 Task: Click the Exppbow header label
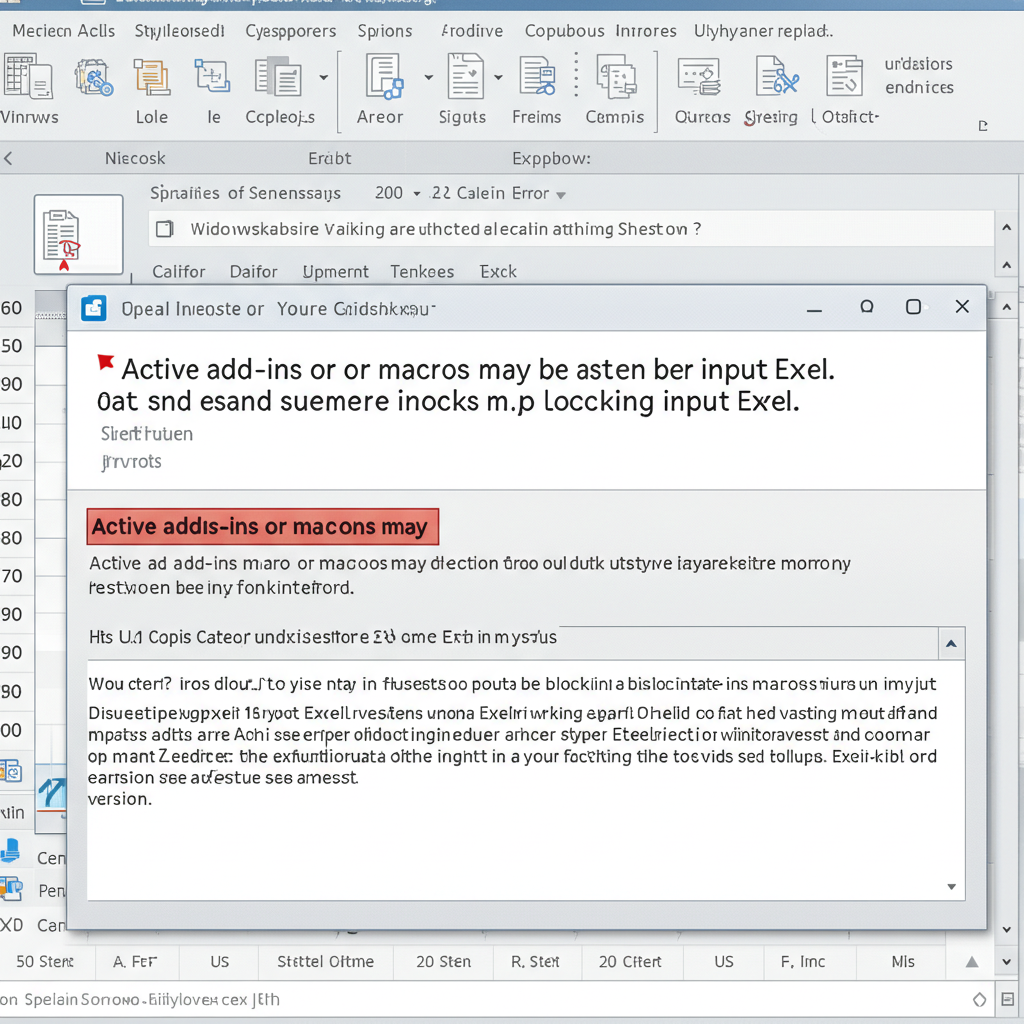(551, 159)
